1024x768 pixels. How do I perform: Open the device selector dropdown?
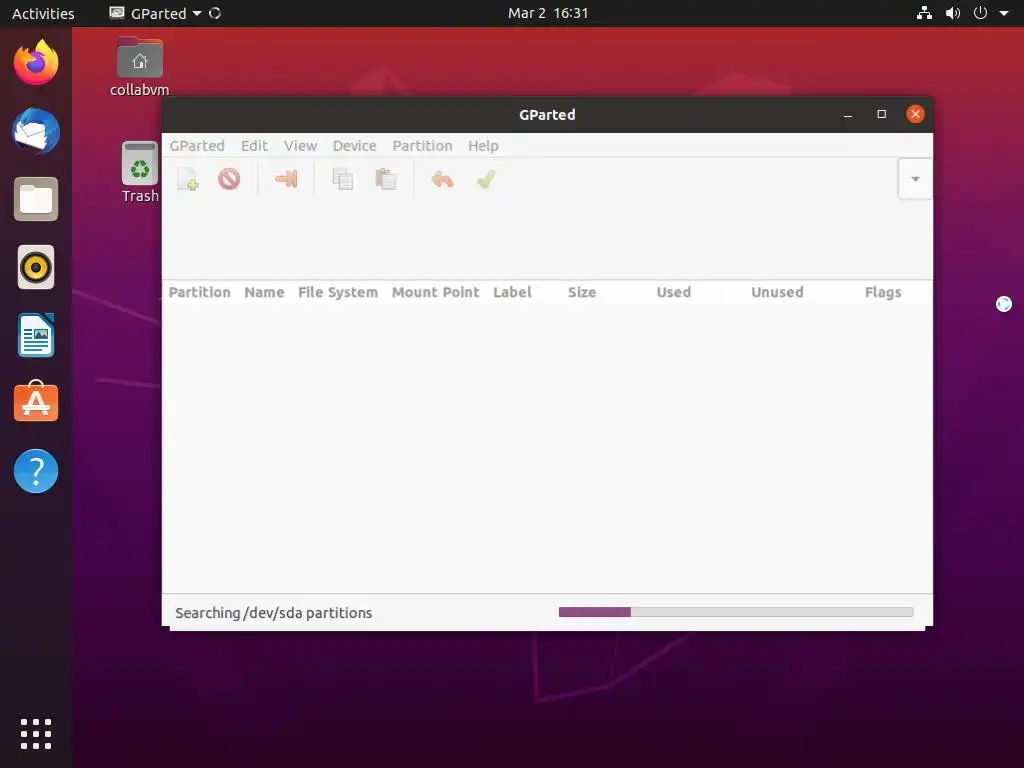click(x=915, y=179)
